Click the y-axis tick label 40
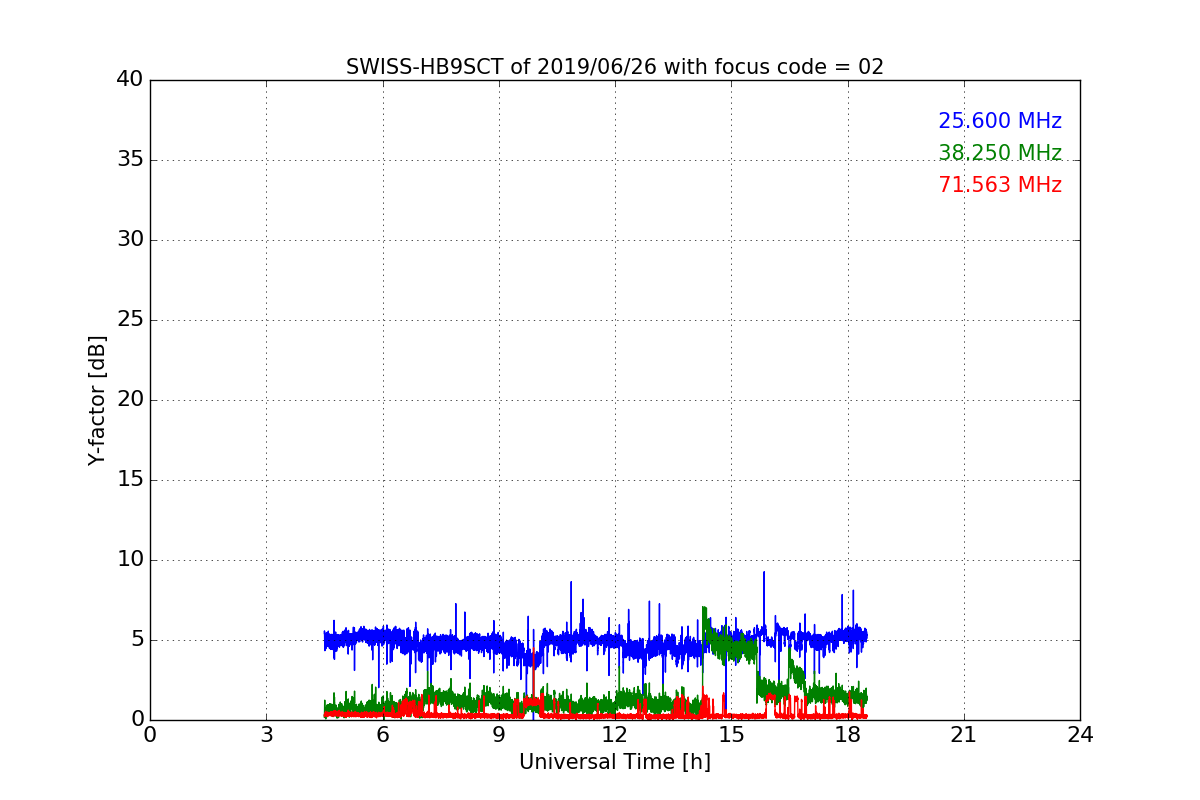 [130, 80]
